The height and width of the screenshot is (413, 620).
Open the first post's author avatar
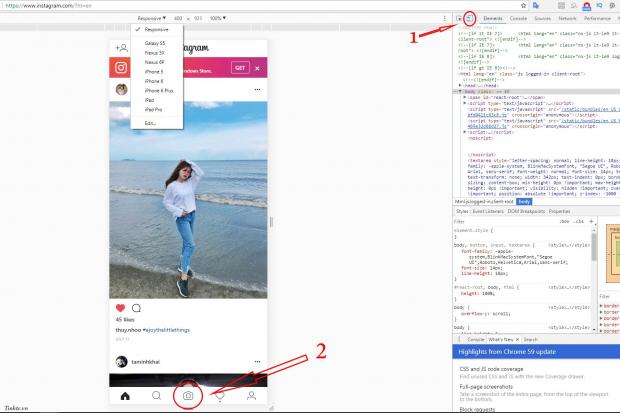click(121, 89)
